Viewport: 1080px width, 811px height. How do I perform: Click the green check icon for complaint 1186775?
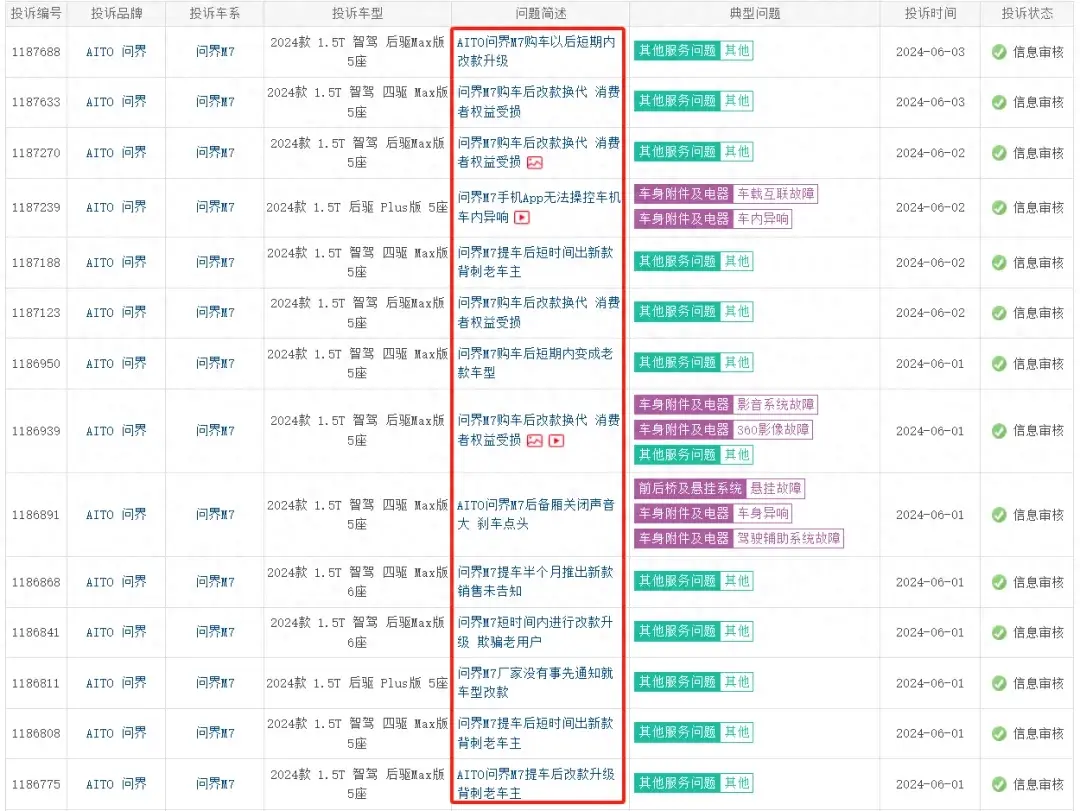[999, 784]
